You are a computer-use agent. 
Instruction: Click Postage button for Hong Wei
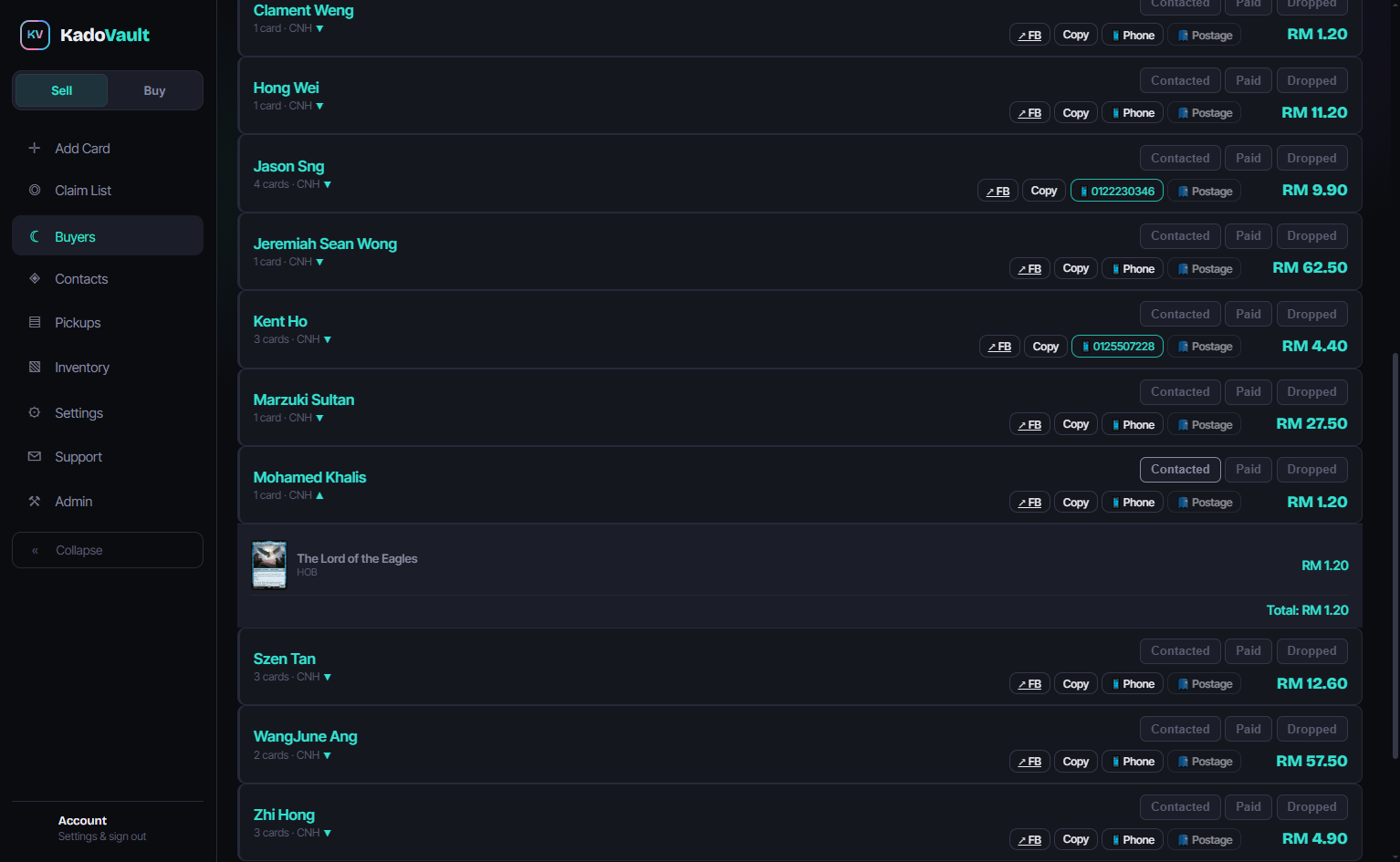[1205, 113]
